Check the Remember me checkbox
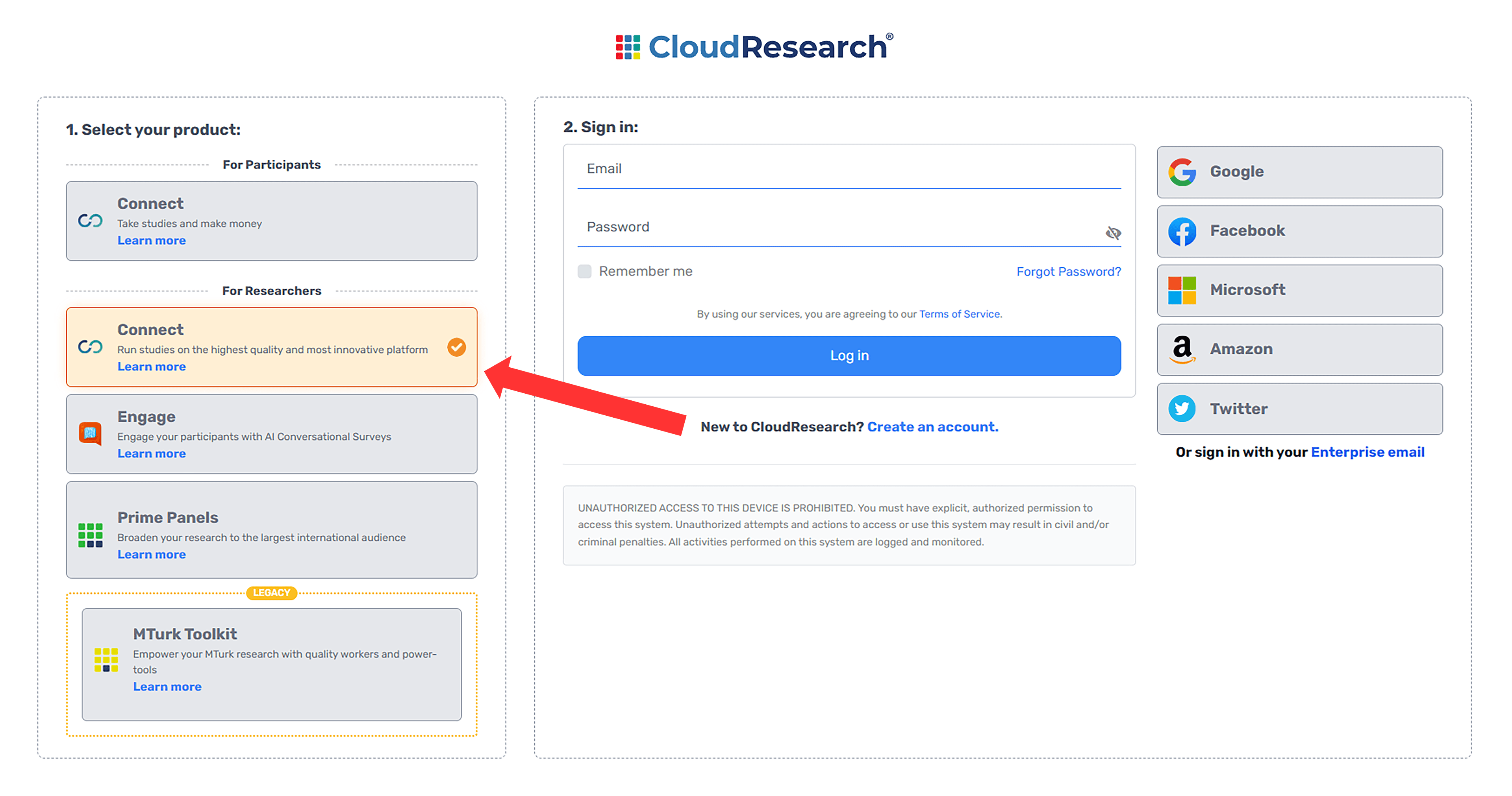Image resolution: width=1512 pixels, height=796 pixels. pyautogui.click(x=585, y=271)
